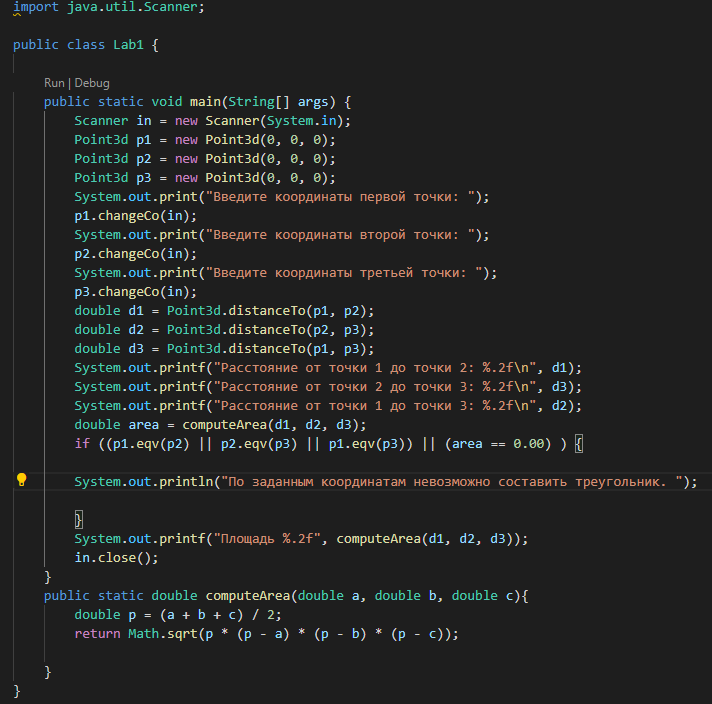Image resolution: width=712 pixels, height=704 pixels.
Task: Click the highlighted closing brace of the if block
Action: point(79,520)
